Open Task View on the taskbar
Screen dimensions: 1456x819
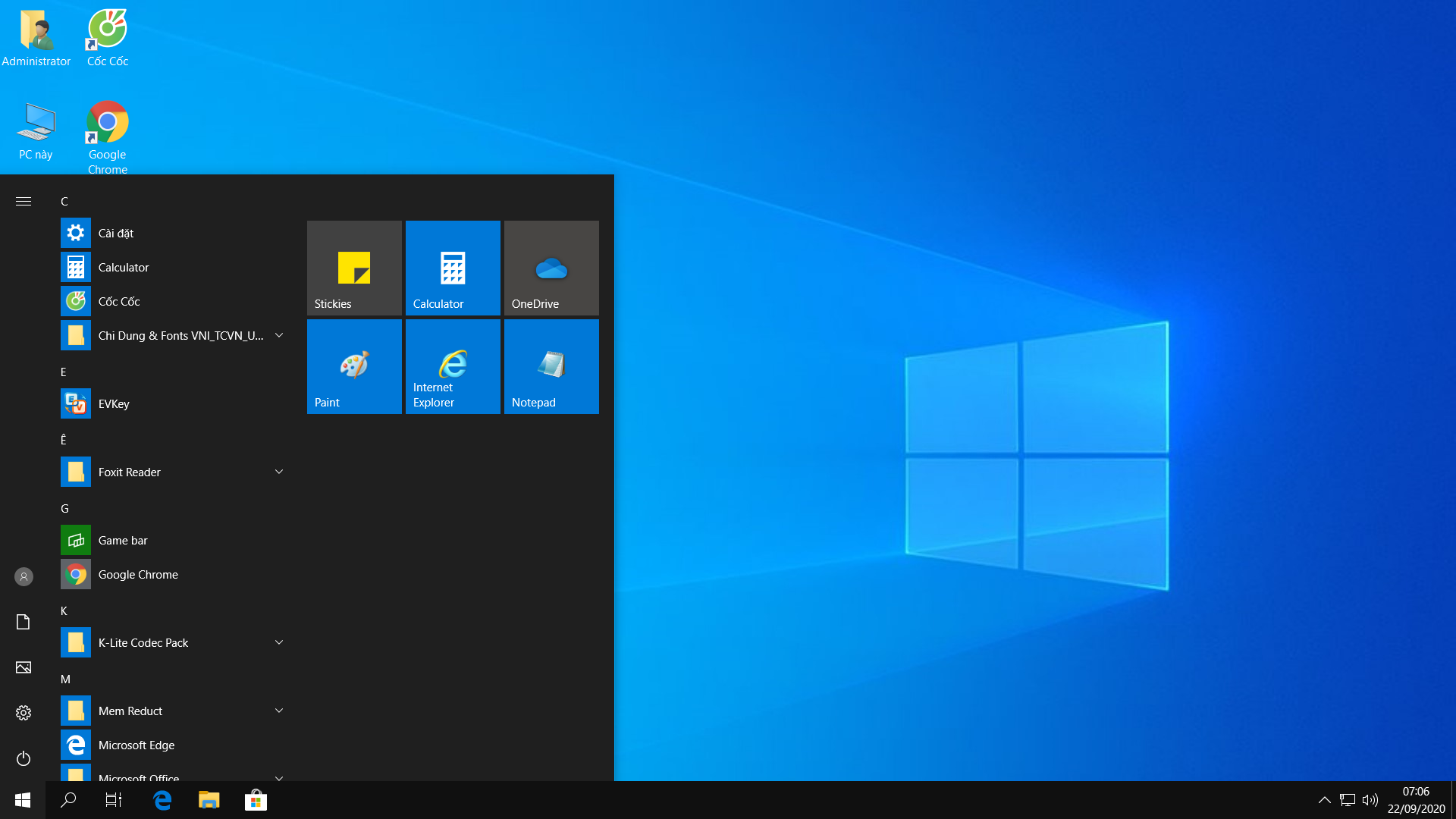pyautogui.click(x=114, y=800)
